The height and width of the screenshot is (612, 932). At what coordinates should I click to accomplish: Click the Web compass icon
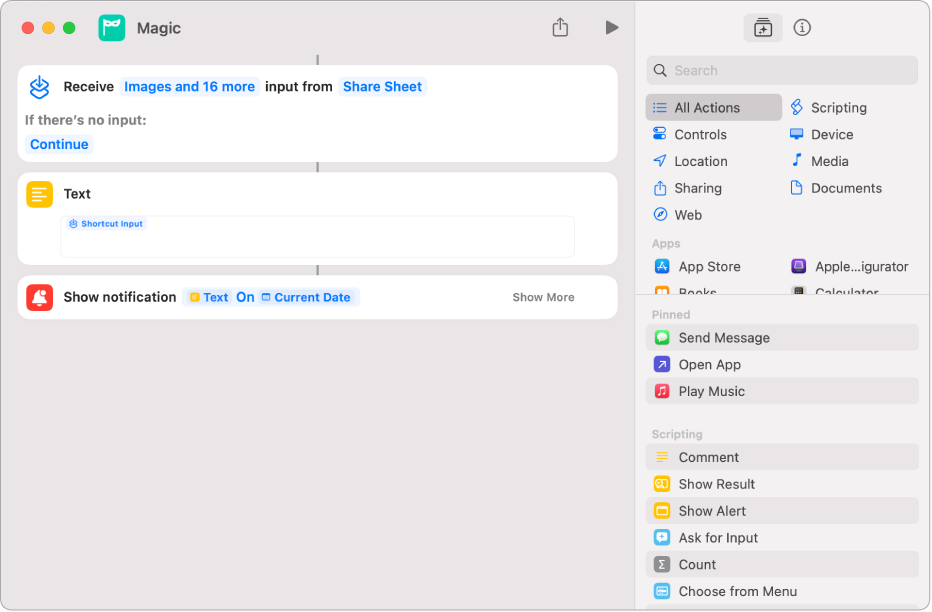click(660, 214)
